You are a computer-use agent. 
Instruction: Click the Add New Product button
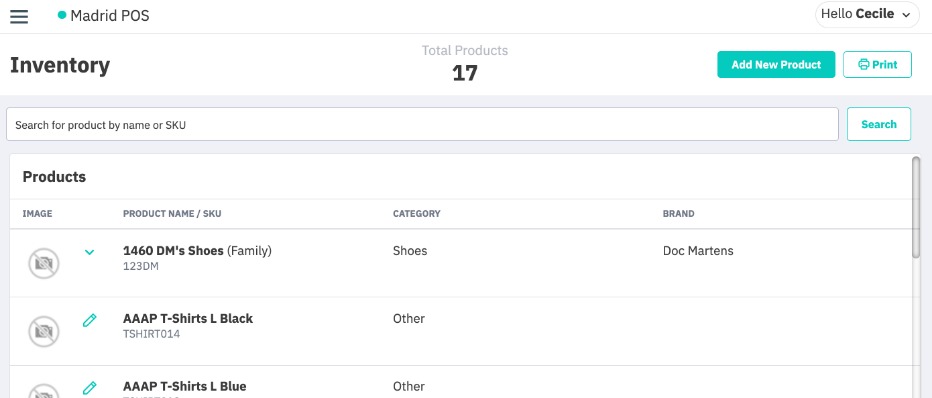coord(776,65)
